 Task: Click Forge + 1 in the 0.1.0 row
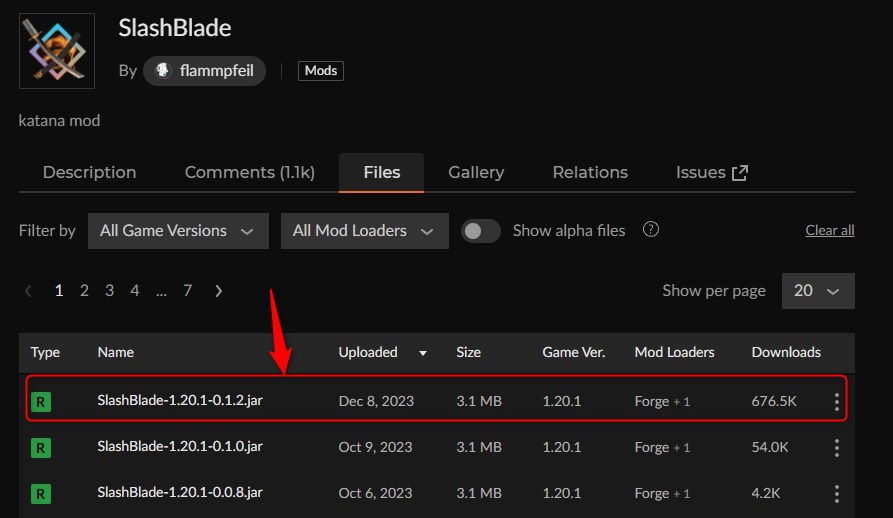(x=662, y=448)
